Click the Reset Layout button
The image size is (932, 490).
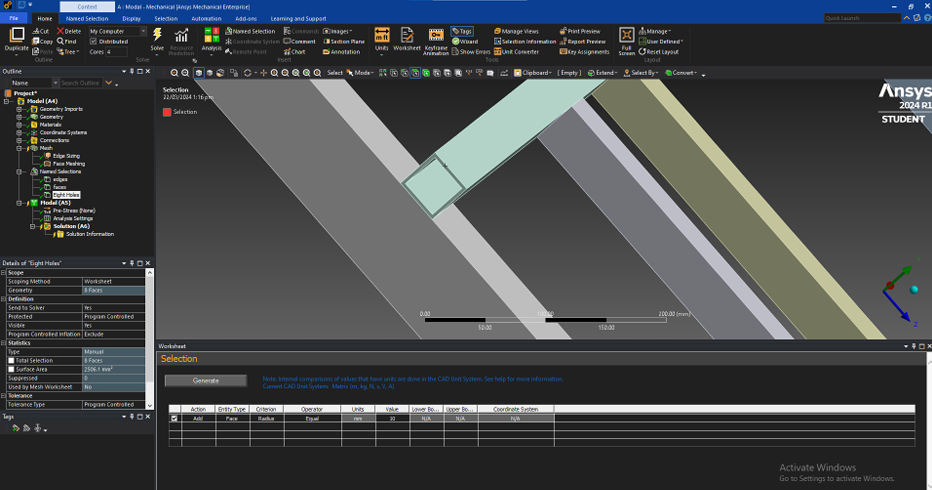(658, 52)
